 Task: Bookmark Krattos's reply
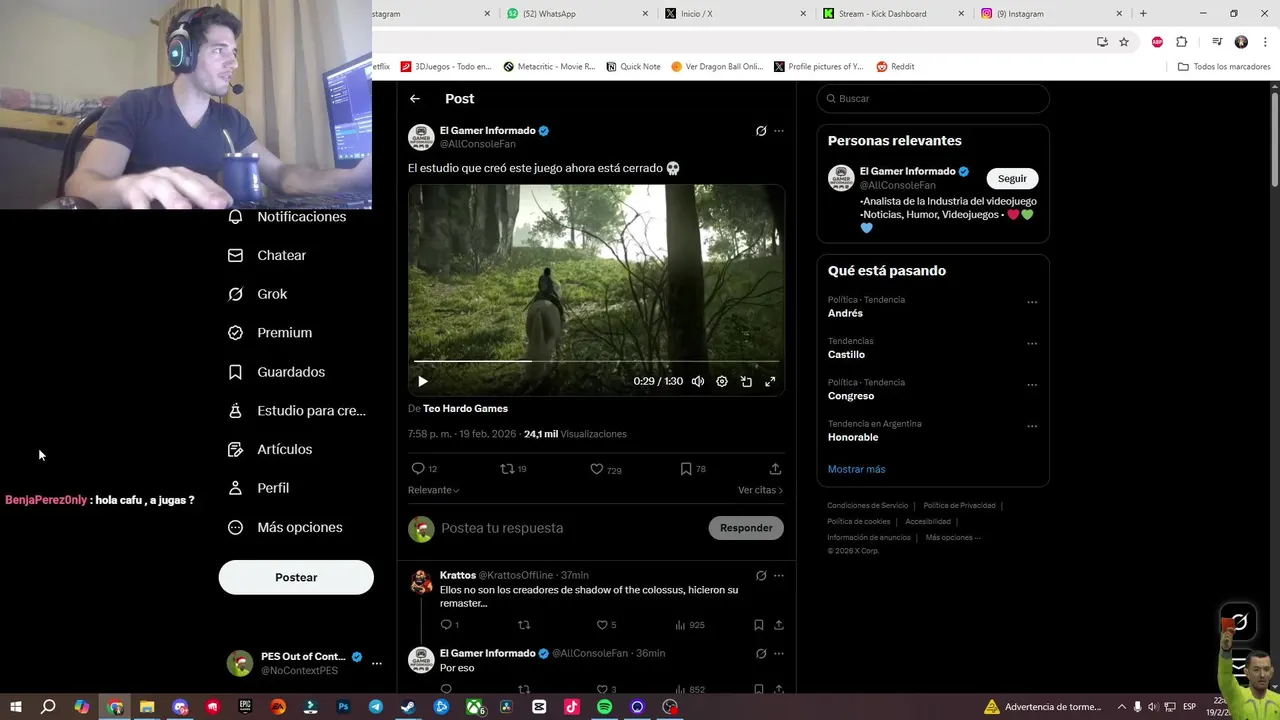tap(759, 625)
